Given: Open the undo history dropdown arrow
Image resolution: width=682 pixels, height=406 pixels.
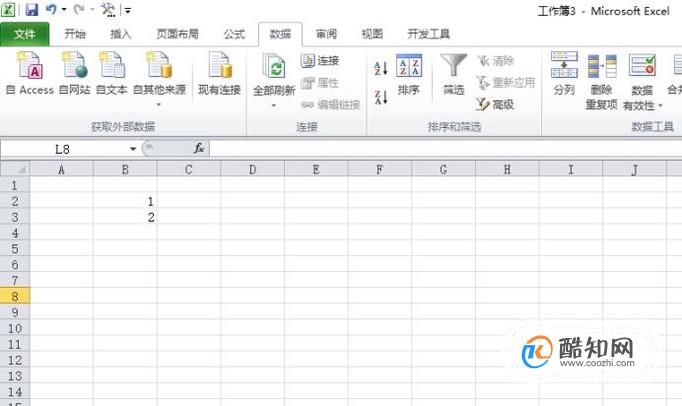Looking at the screenshot, I should [64, 10].
